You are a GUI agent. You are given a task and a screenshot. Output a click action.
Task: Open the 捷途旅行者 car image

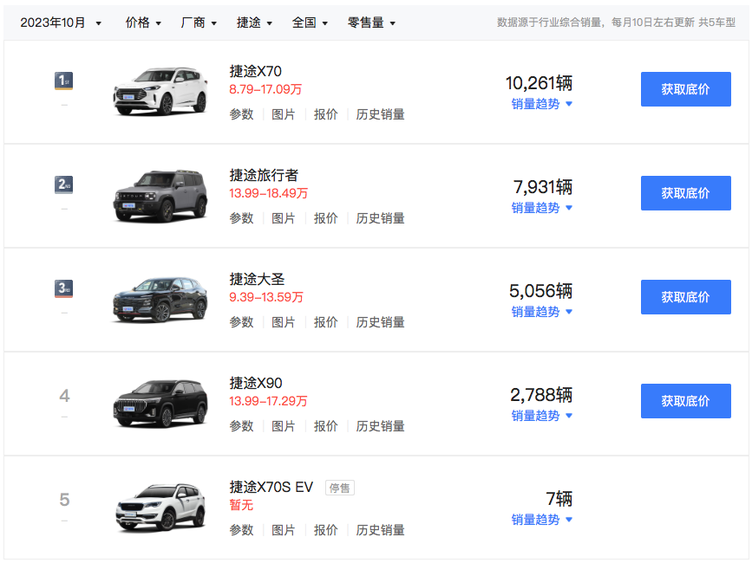point(160,195)
